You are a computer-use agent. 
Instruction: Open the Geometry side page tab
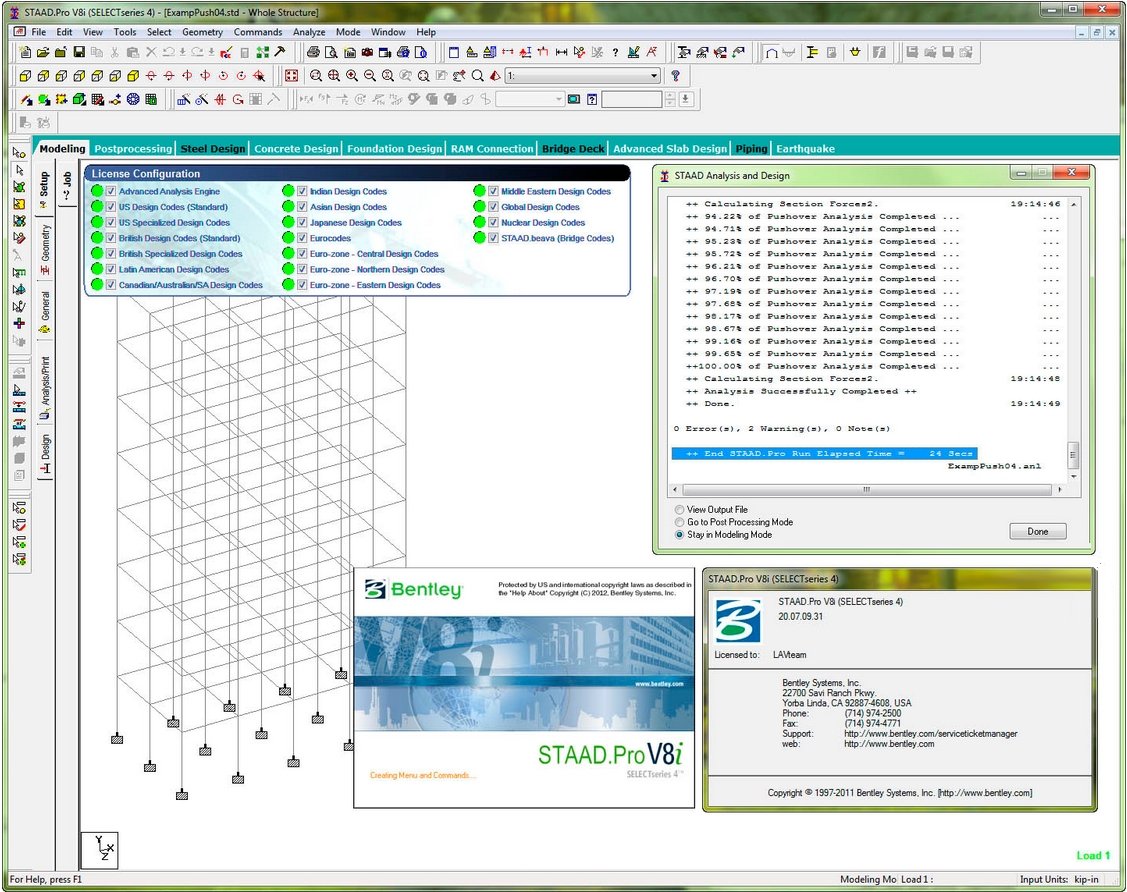[x=45, y=249]
